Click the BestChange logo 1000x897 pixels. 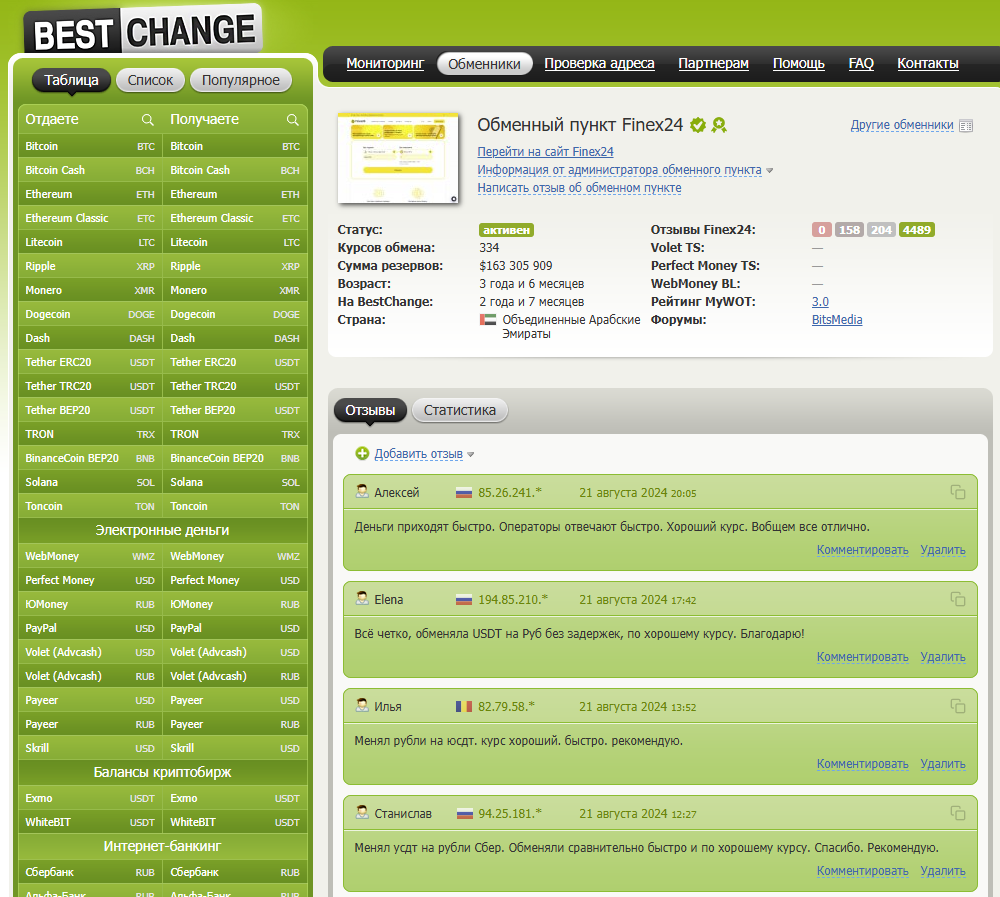point(143,31)
